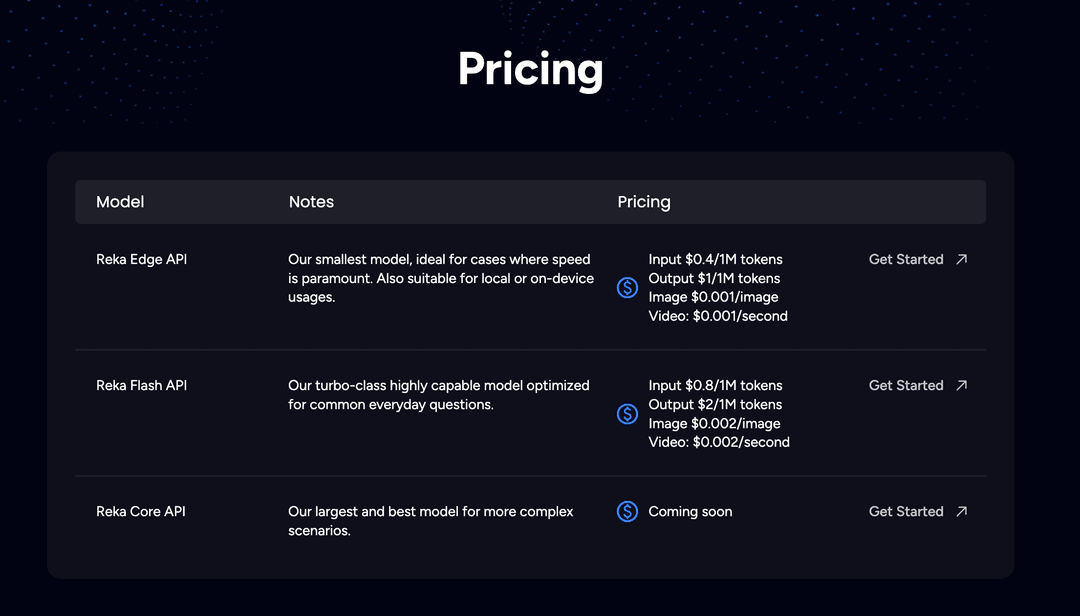Click the Coming soon pricing text

[690, 511]
